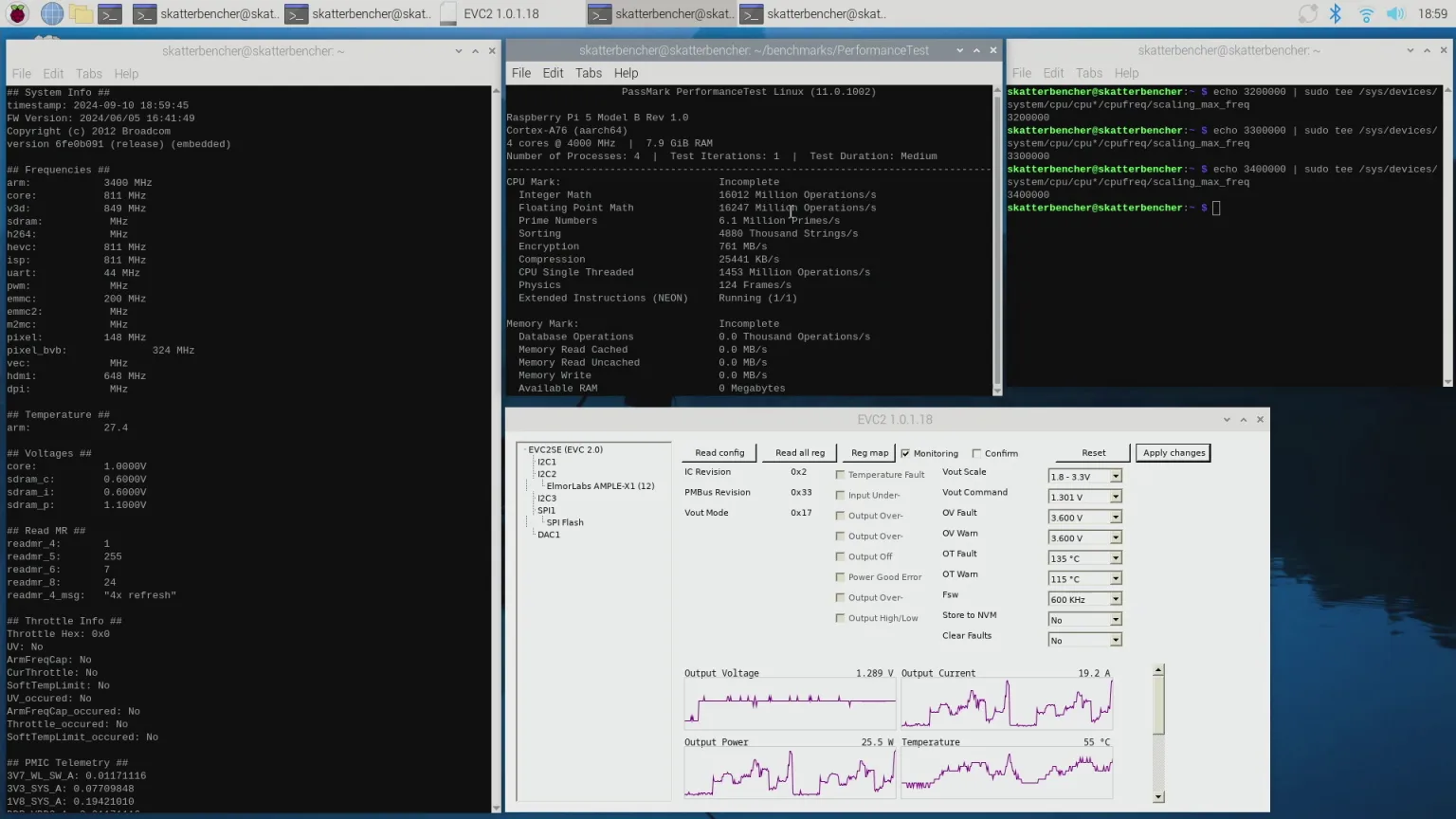1456x819 pixels.
Task: Enable the Confirm checkbox in EVC2
Action: (976, 453)
